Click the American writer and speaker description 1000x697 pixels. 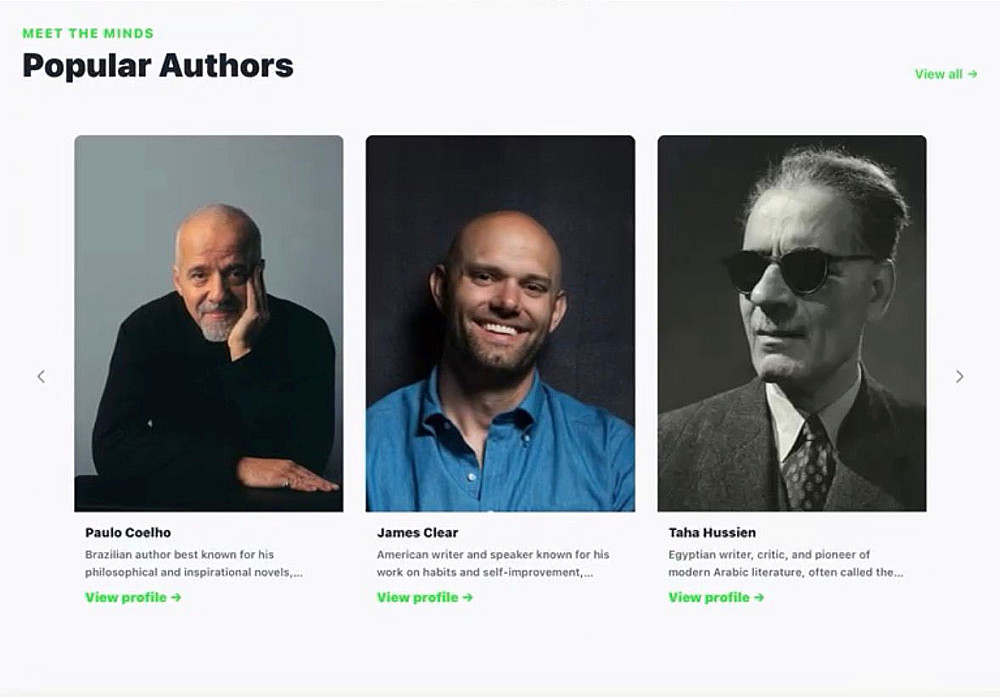point(492,564)
